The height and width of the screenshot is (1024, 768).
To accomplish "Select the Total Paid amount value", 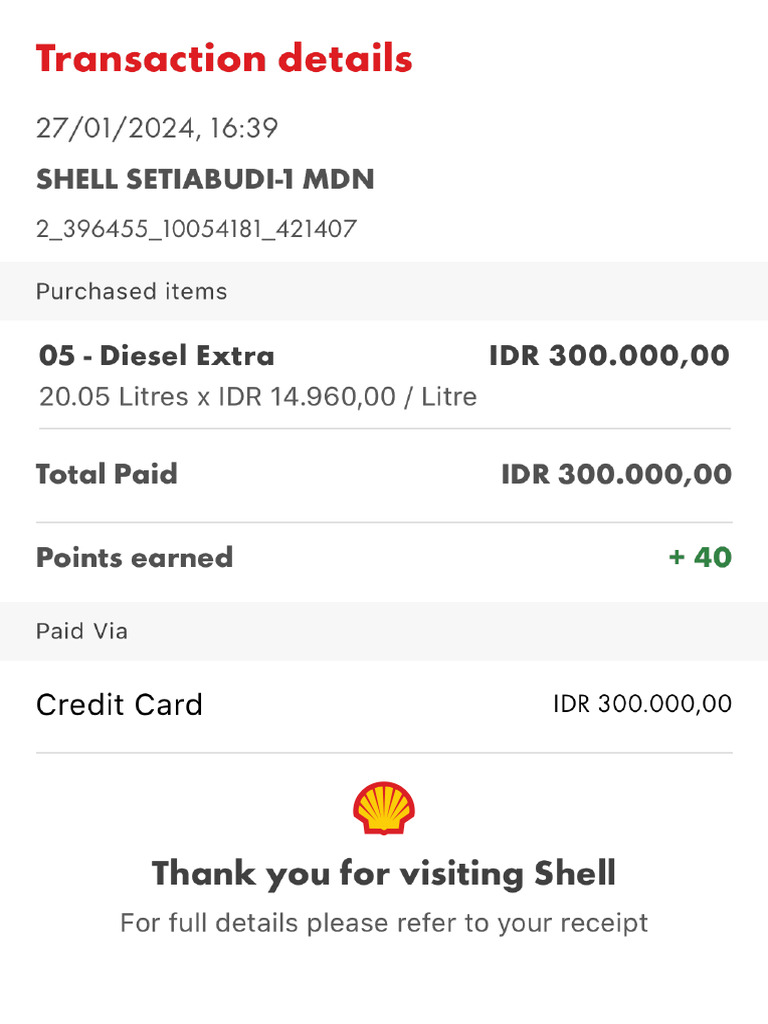I will tap(616, 474).
